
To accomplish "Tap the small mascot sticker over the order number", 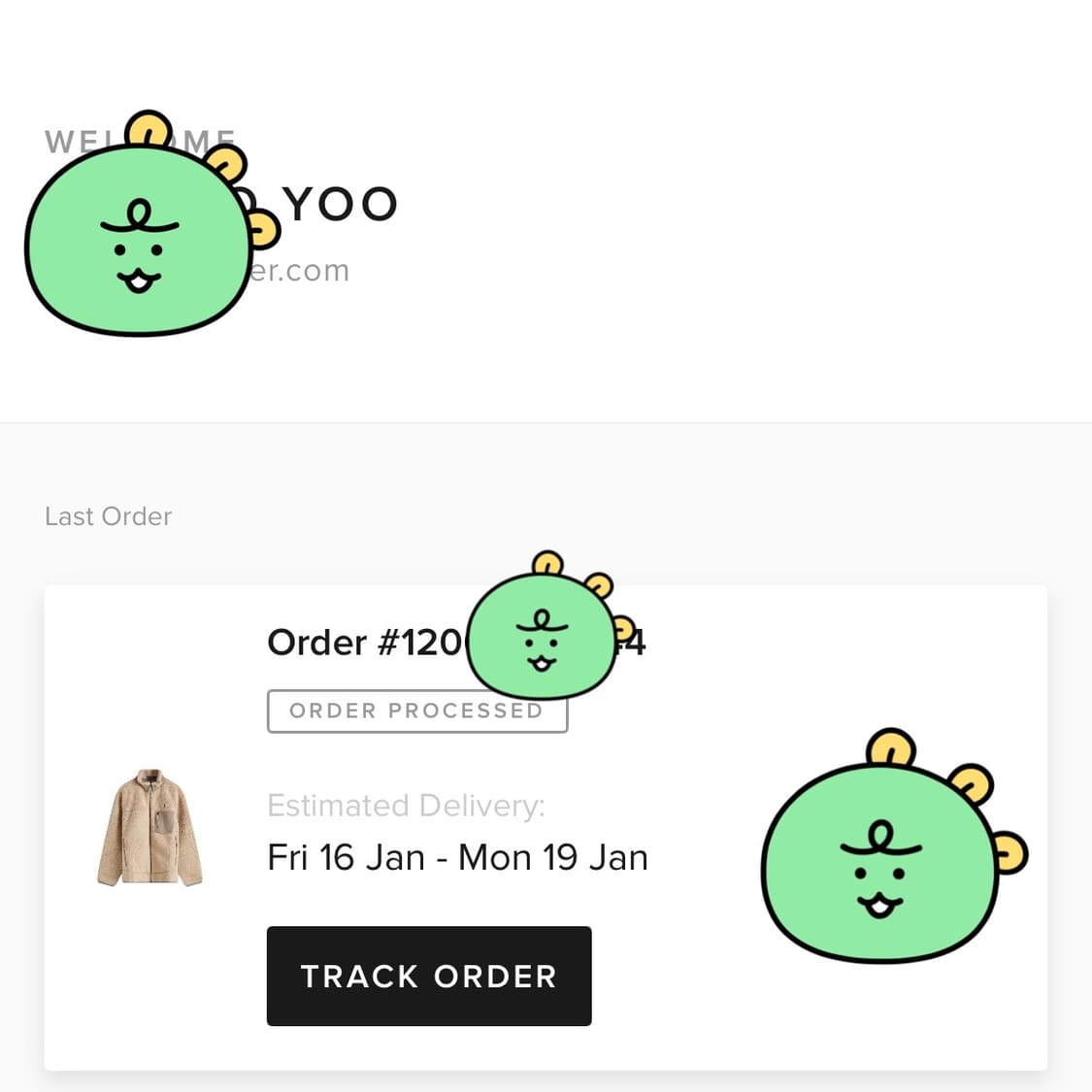I will [x=540, y=638].
